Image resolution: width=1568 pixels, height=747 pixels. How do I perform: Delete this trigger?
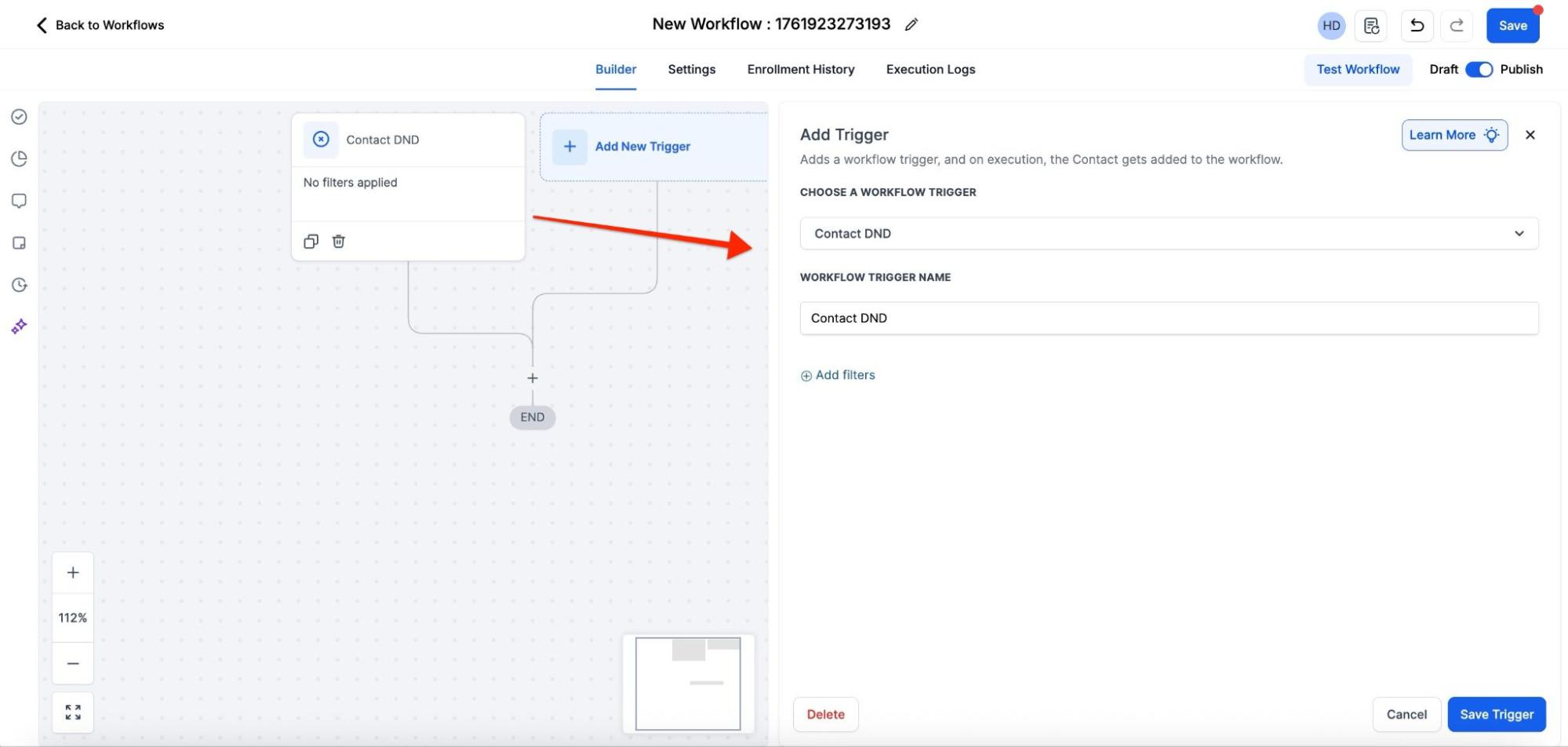pyautogui.click(x=825, y=715)
